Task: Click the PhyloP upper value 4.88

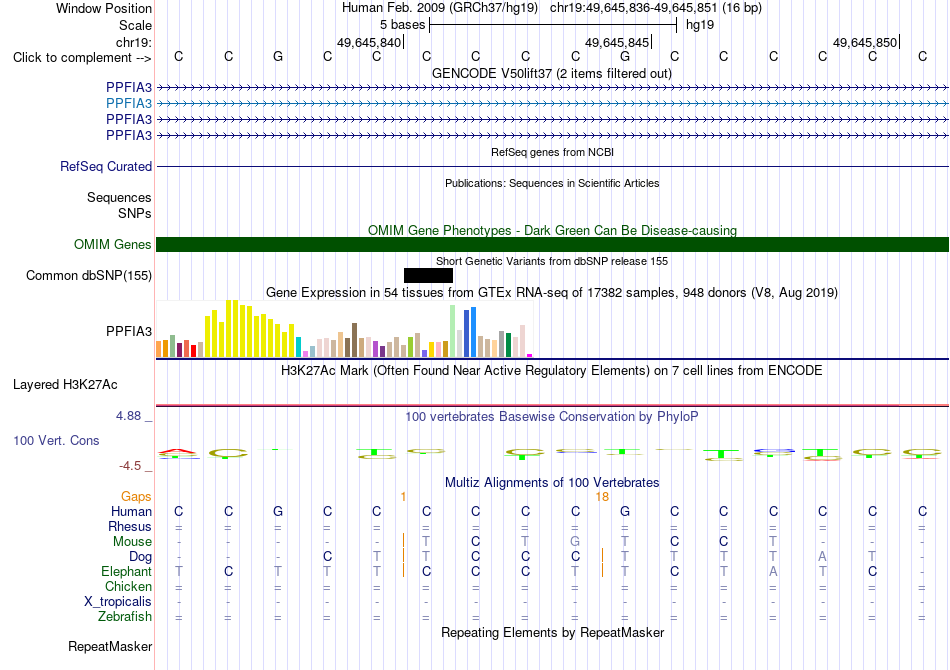Action: pos(128,416)
